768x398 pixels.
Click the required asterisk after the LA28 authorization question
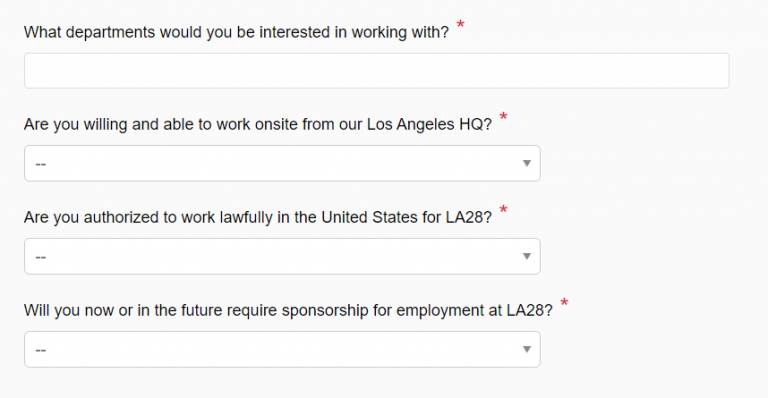[x=503, y=210]
